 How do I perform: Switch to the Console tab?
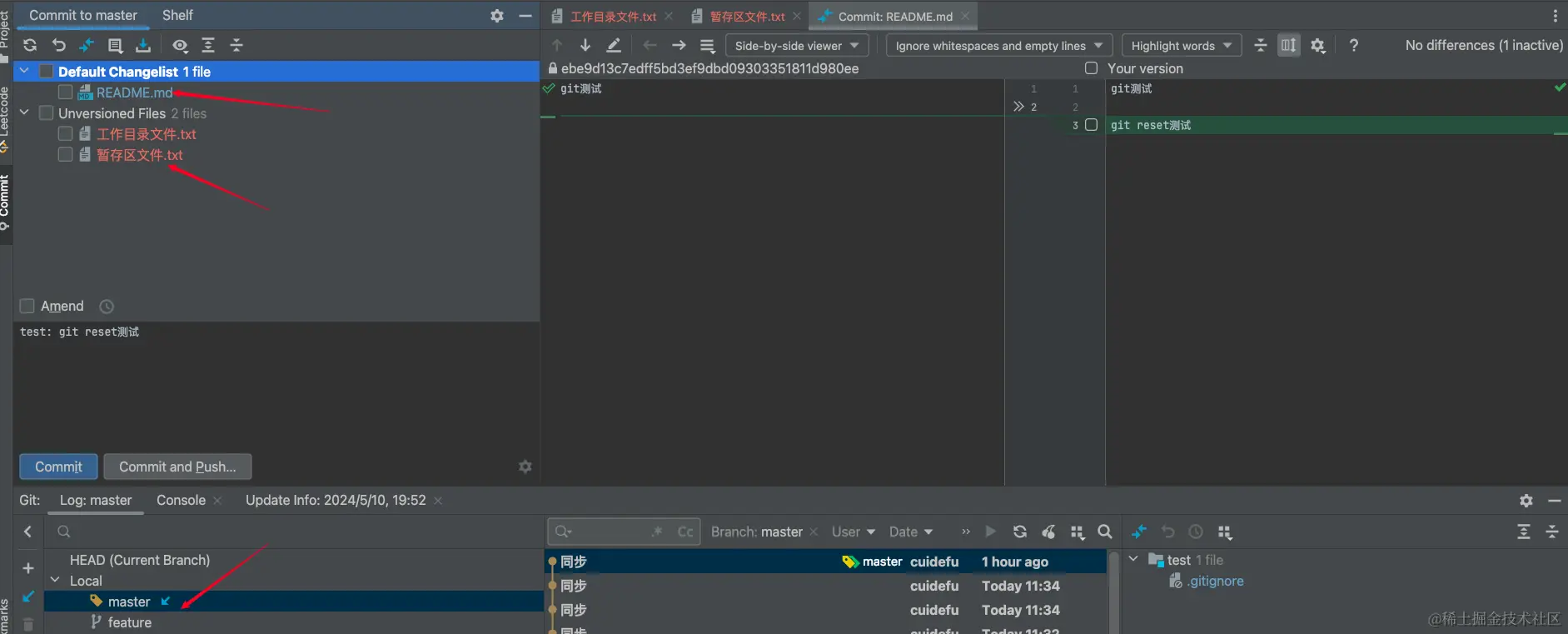pyautogui.click(x=181, y=501)
